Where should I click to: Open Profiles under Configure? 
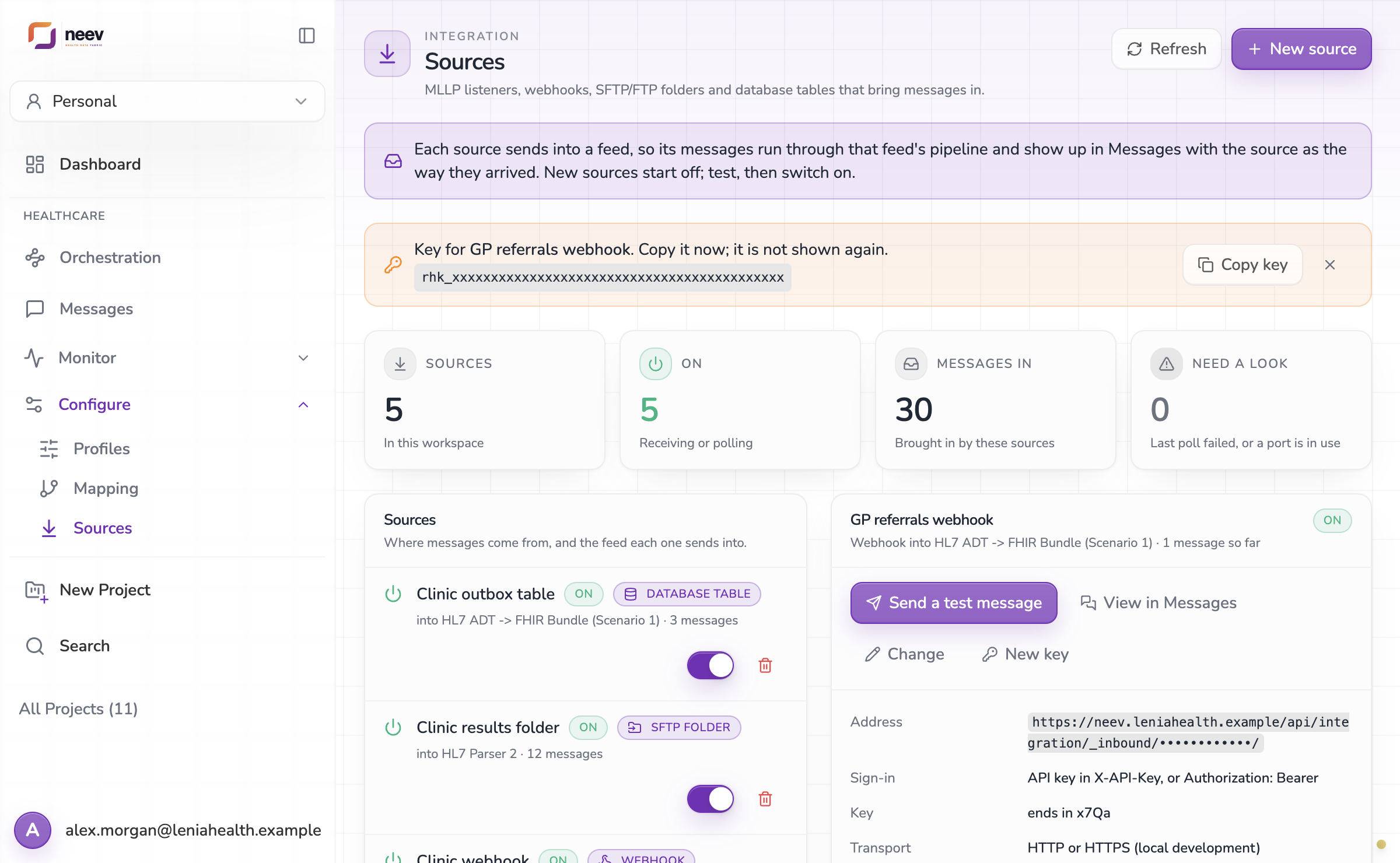[x=101, y=449]
